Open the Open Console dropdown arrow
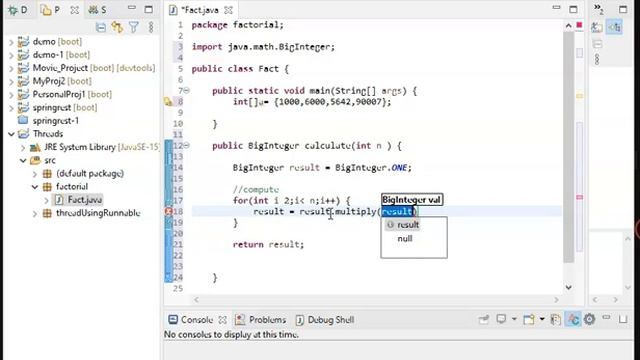The width and height of the screenshot is (640, 360). [x=542, y=319]
